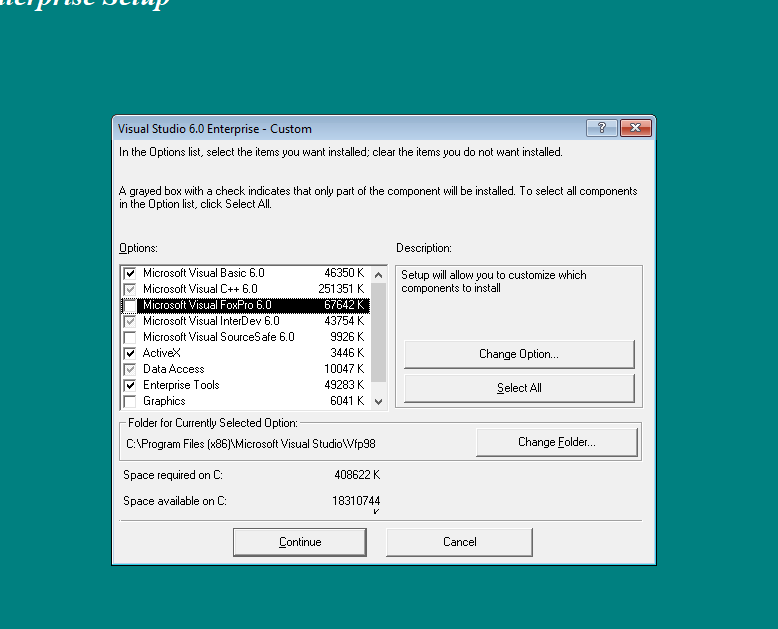
Task: Toggle the Microsoft Visual C++ 6.0 checkbox
Action: point(130,289)
